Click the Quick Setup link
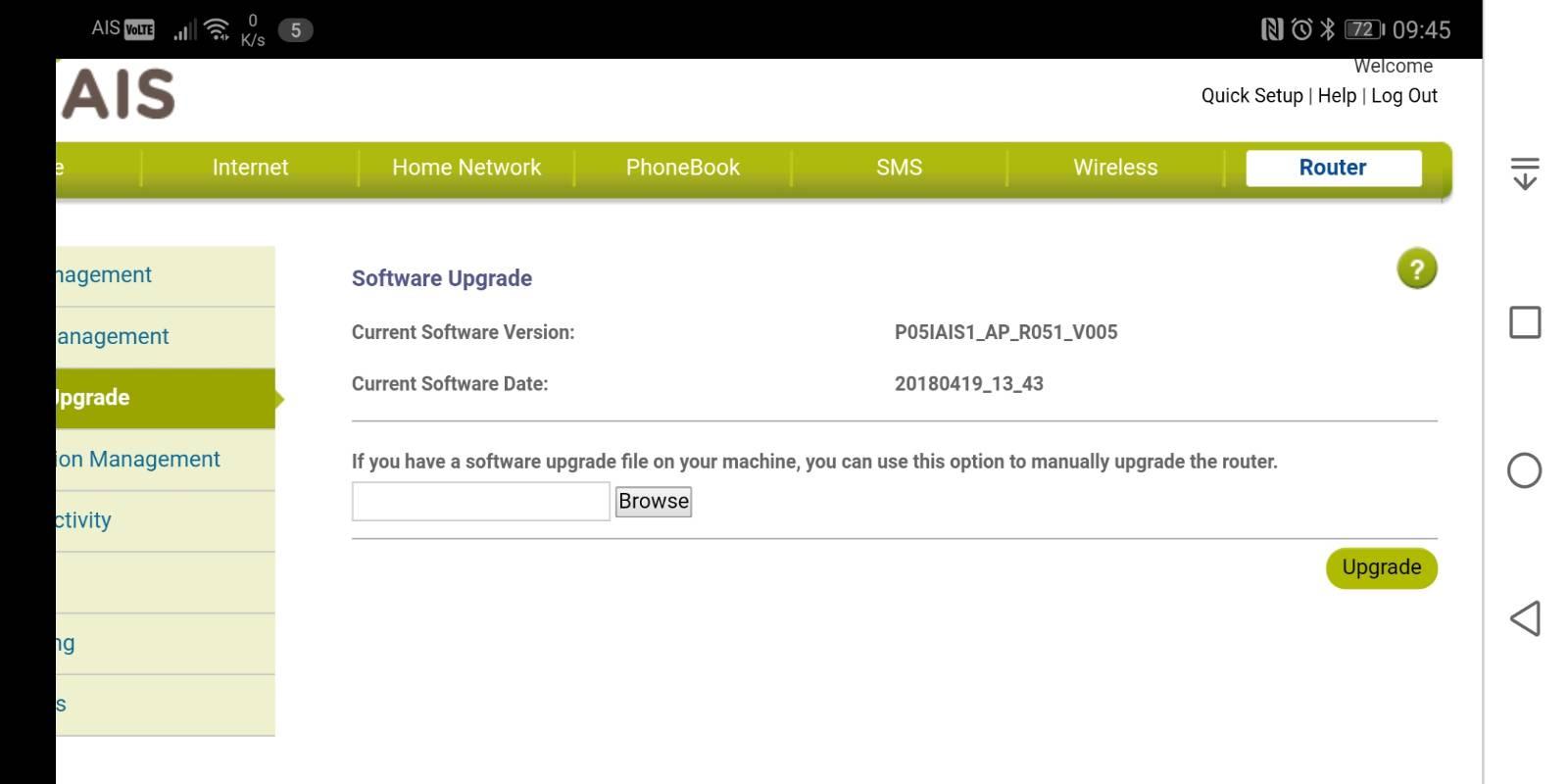Viewport: 1568px width, 784px height. (x=1252, y=96)
